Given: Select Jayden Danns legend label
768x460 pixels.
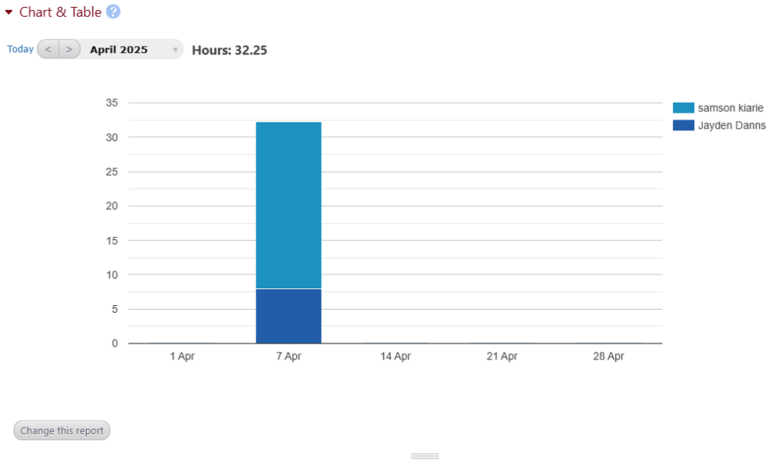Looking at the screenshot, I should click(731, 125).
